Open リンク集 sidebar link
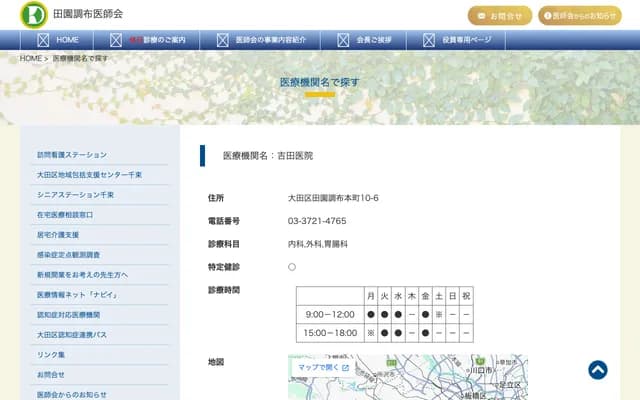 point(51,355)
